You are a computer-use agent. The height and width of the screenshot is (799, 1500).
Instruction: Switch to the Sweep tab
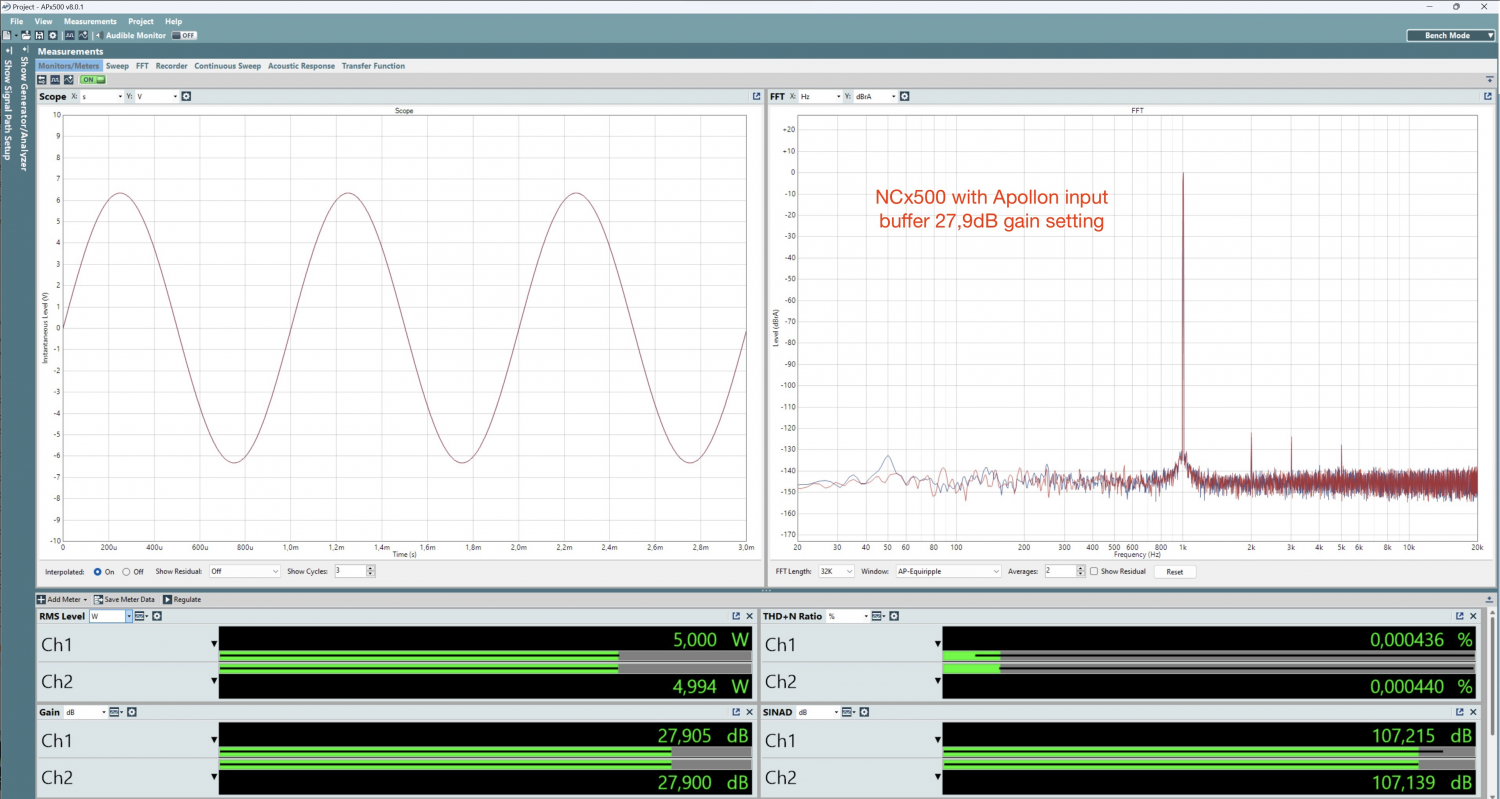[x=117, y=66]
